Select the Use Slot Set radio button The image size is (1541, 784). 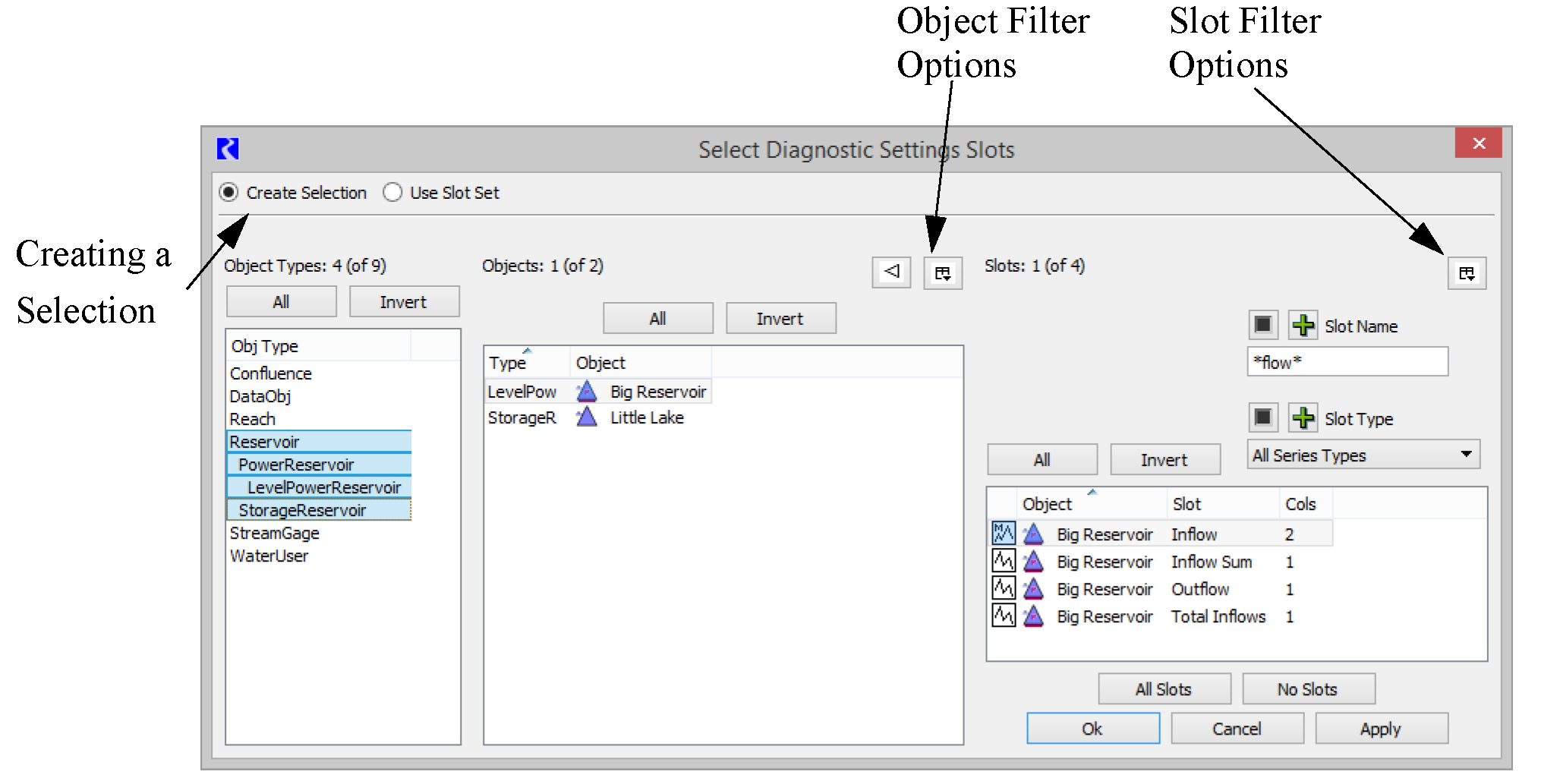[392, 193]
